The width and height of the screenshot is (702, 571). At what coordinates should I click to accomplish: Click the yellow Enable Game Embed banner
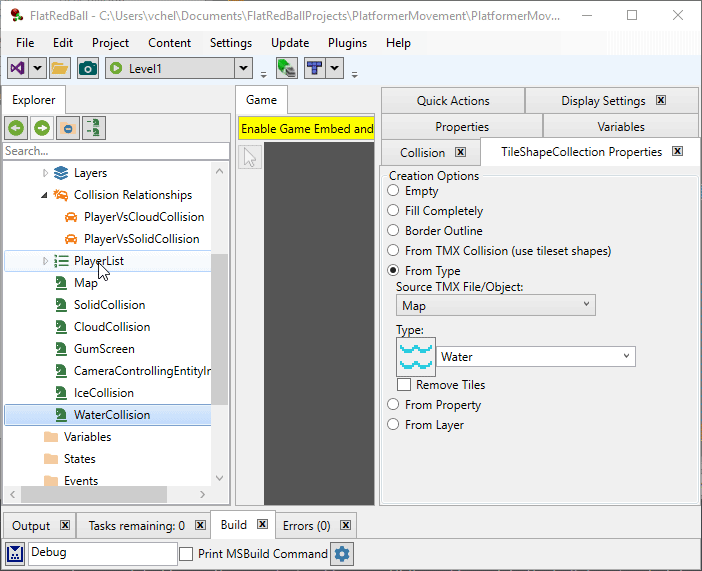coord(307,129)
